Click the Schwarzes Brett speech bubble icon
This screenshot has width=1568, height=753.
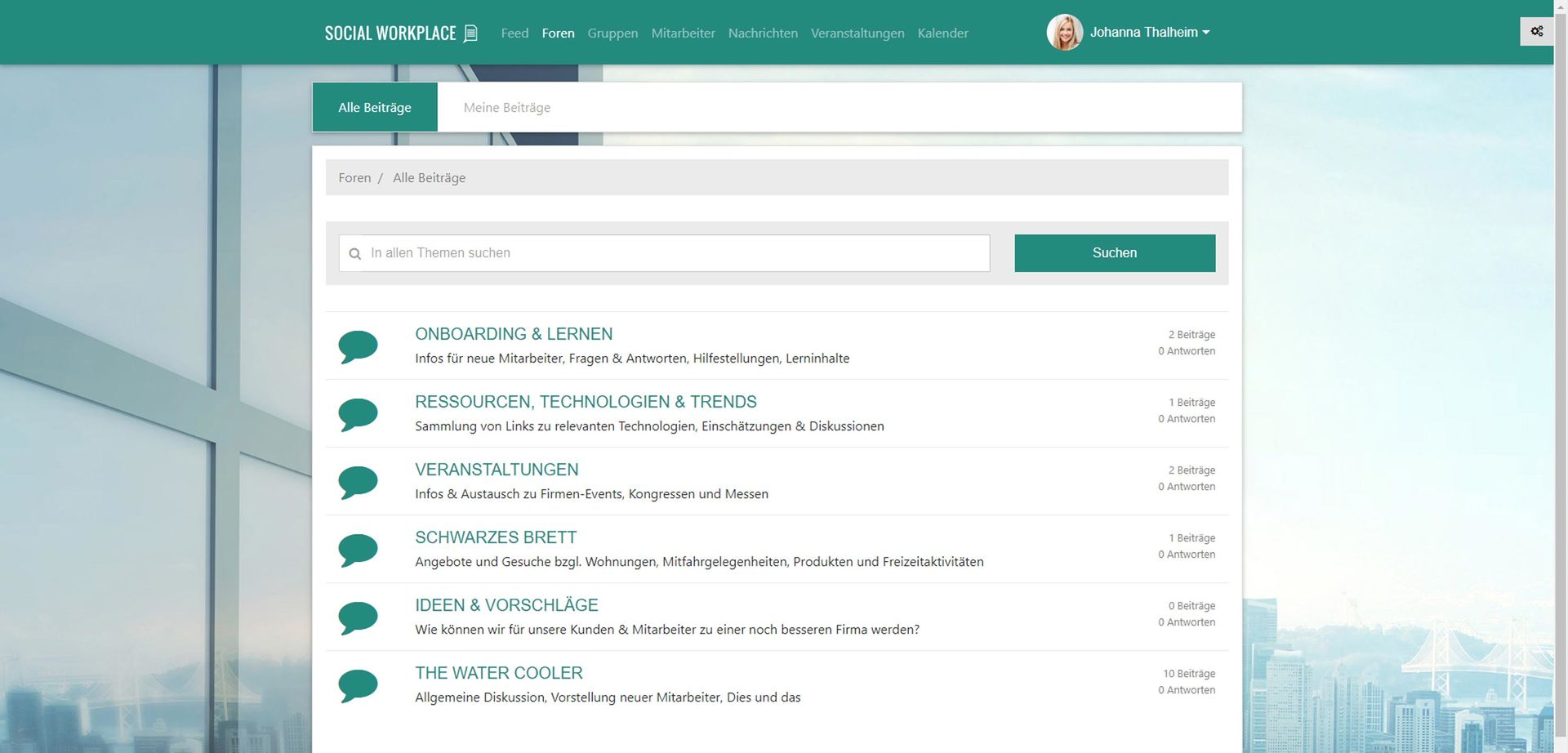[x=358, y=549]
